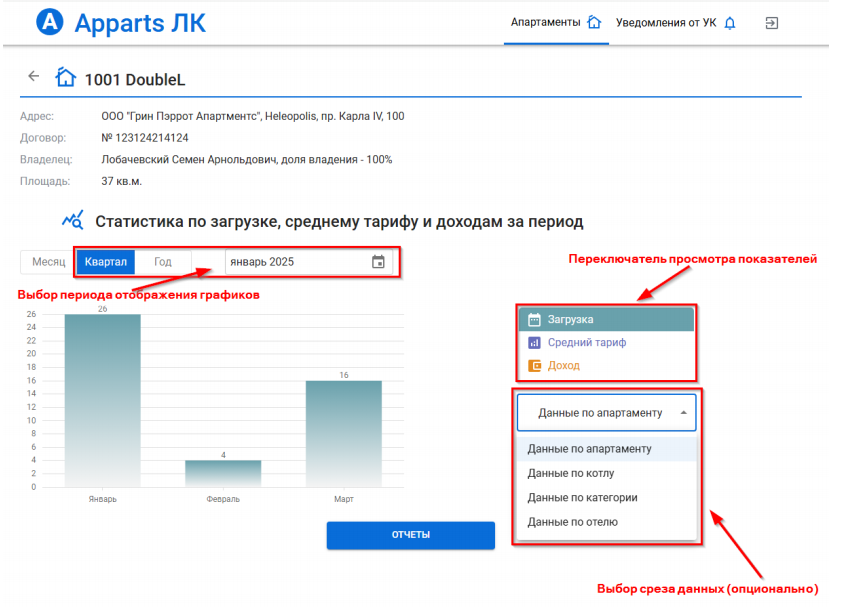Select the Квартал period toggle

[x=105, y=262]
